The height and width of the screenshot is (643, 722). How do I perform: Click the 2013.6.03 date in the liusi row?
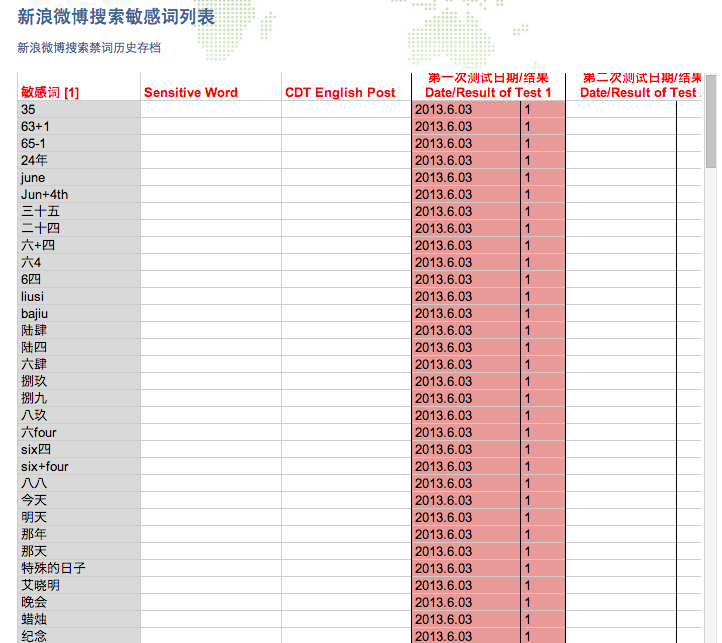443,297
